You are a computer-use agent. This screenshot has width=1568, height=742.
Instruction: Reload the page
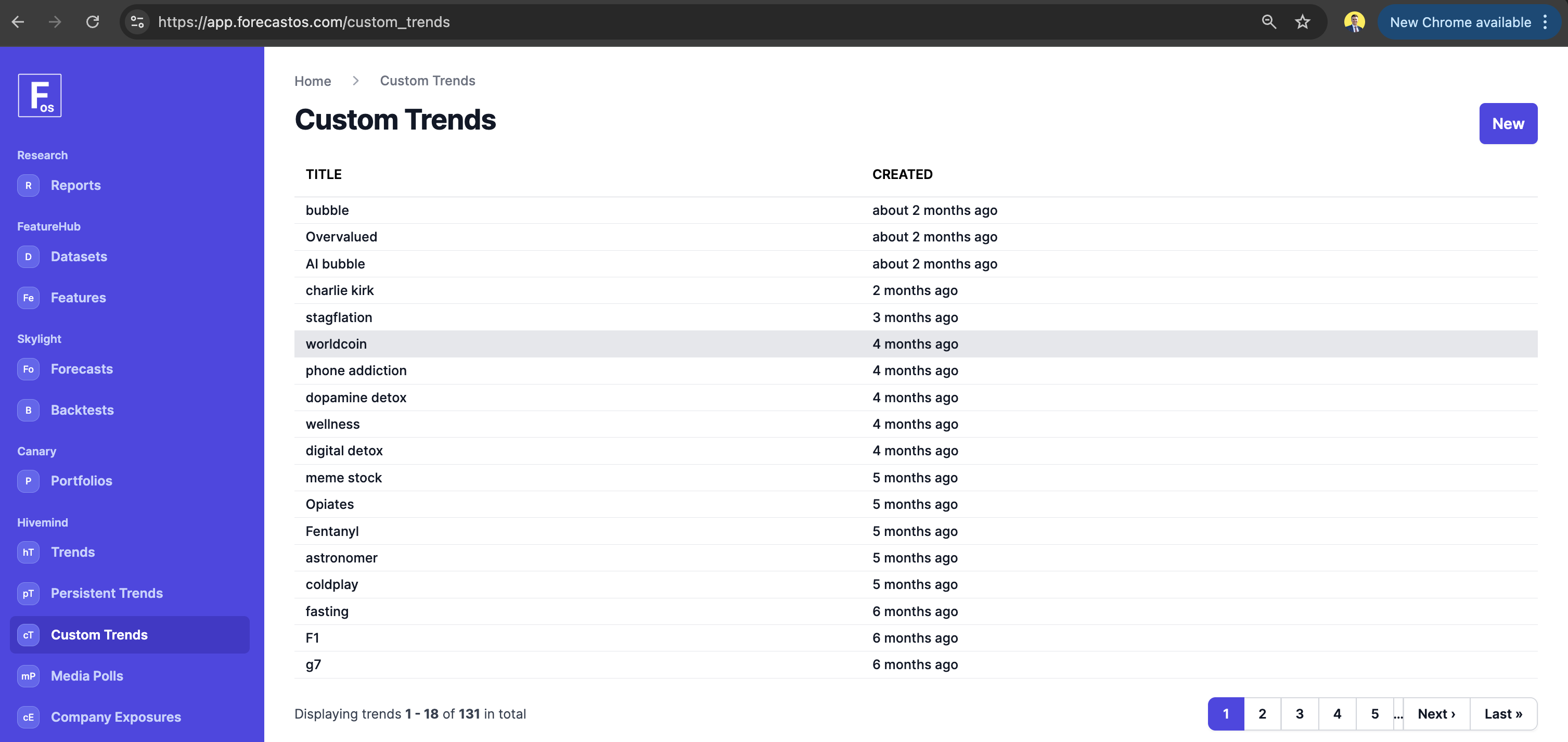coord(93,22)
